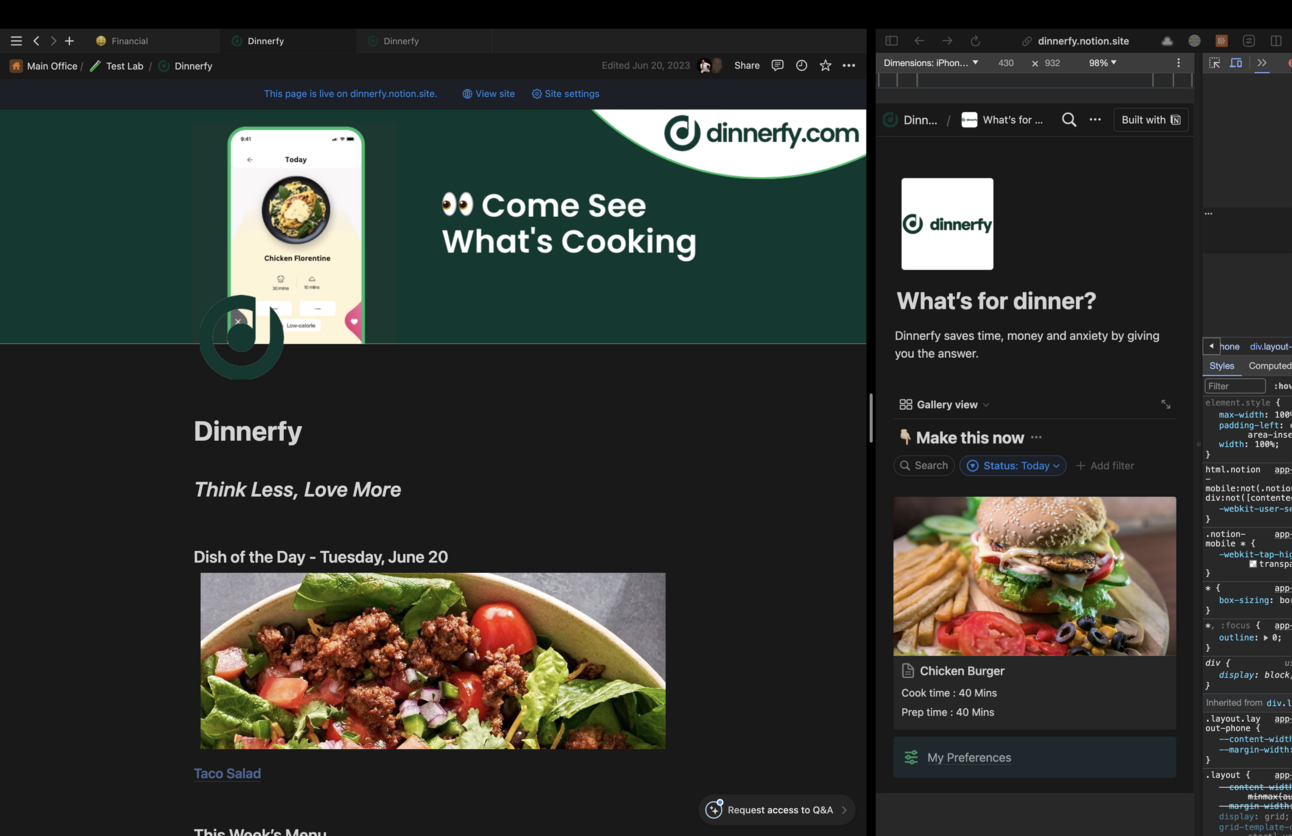Click the Taco Salad photo
1292x836 pixels.
click(x=433, y=661)
